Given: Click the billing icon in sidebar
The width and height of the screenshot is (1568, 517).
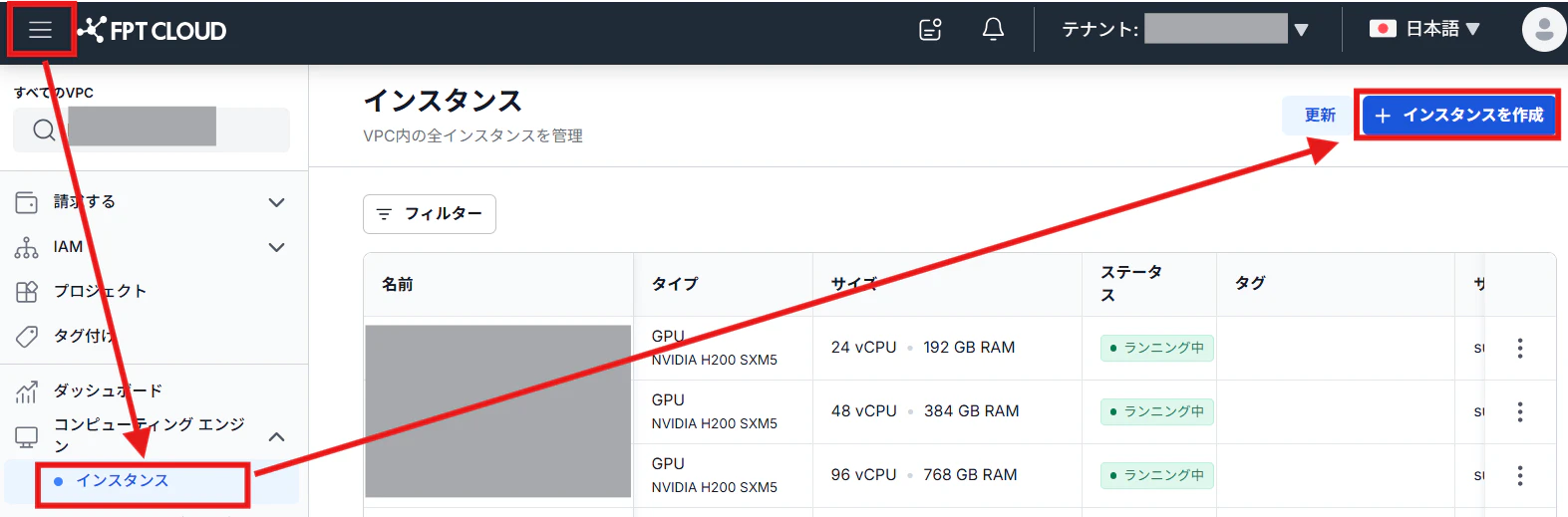Looking at the screenshot, I should tap(27, 202).
